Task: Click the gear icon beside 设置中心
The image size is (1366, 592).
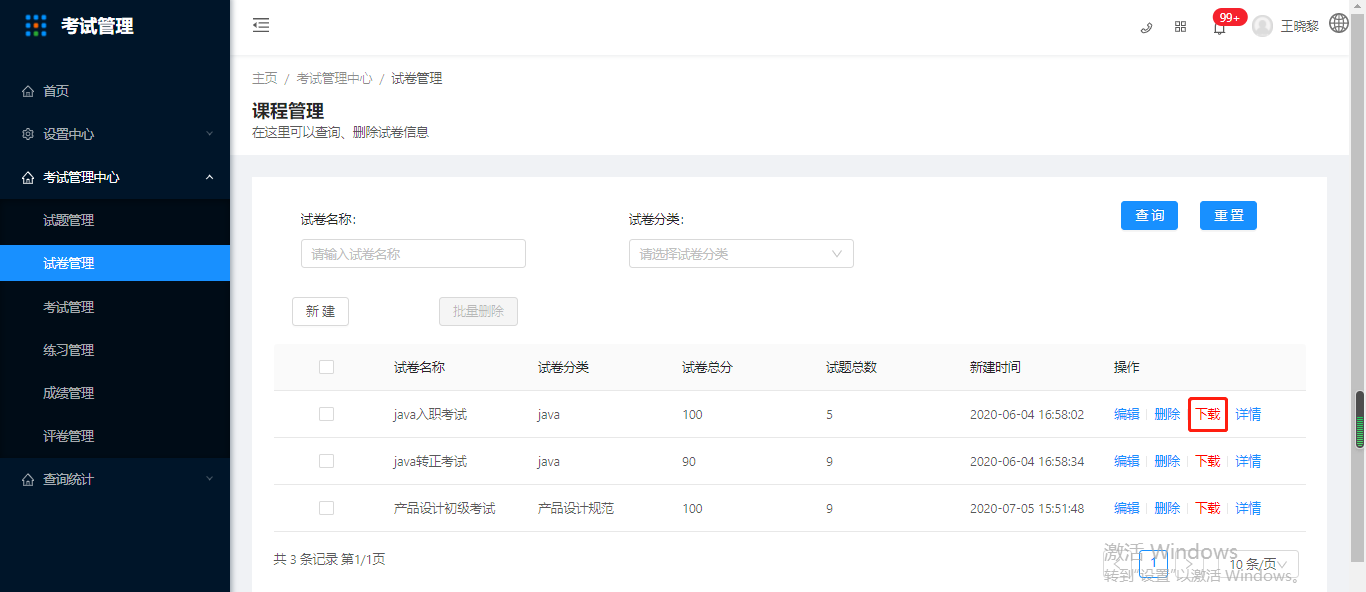Action: click(x=28, y=134)
